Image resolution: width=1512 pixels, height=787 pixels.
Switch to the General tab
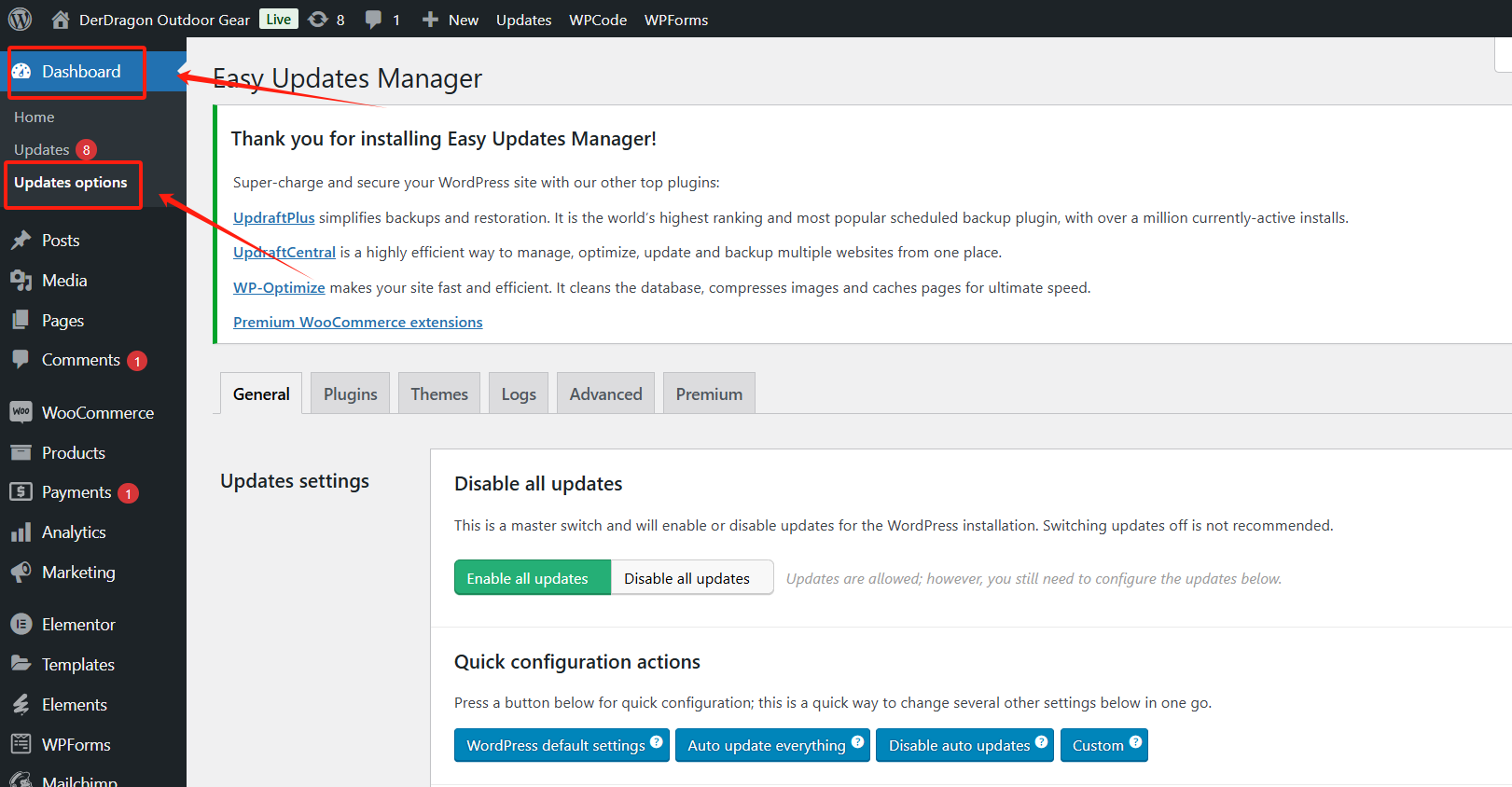(261, 393)
